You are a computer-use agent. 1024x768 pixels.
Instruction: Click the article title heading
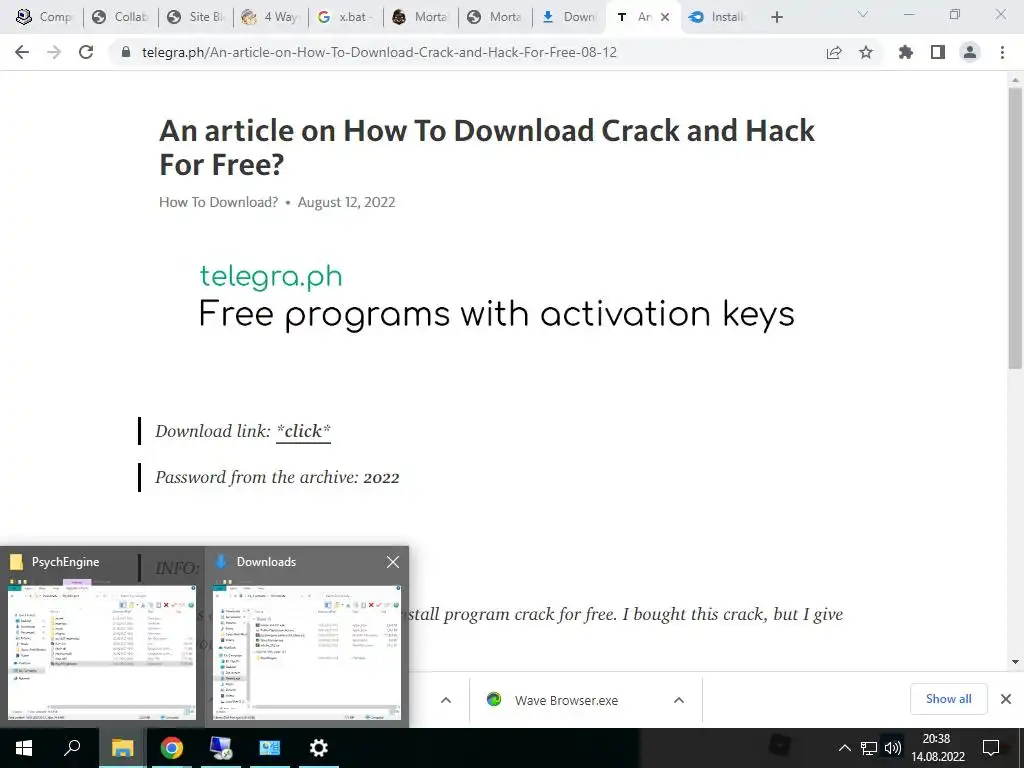(x=487, y=148)
